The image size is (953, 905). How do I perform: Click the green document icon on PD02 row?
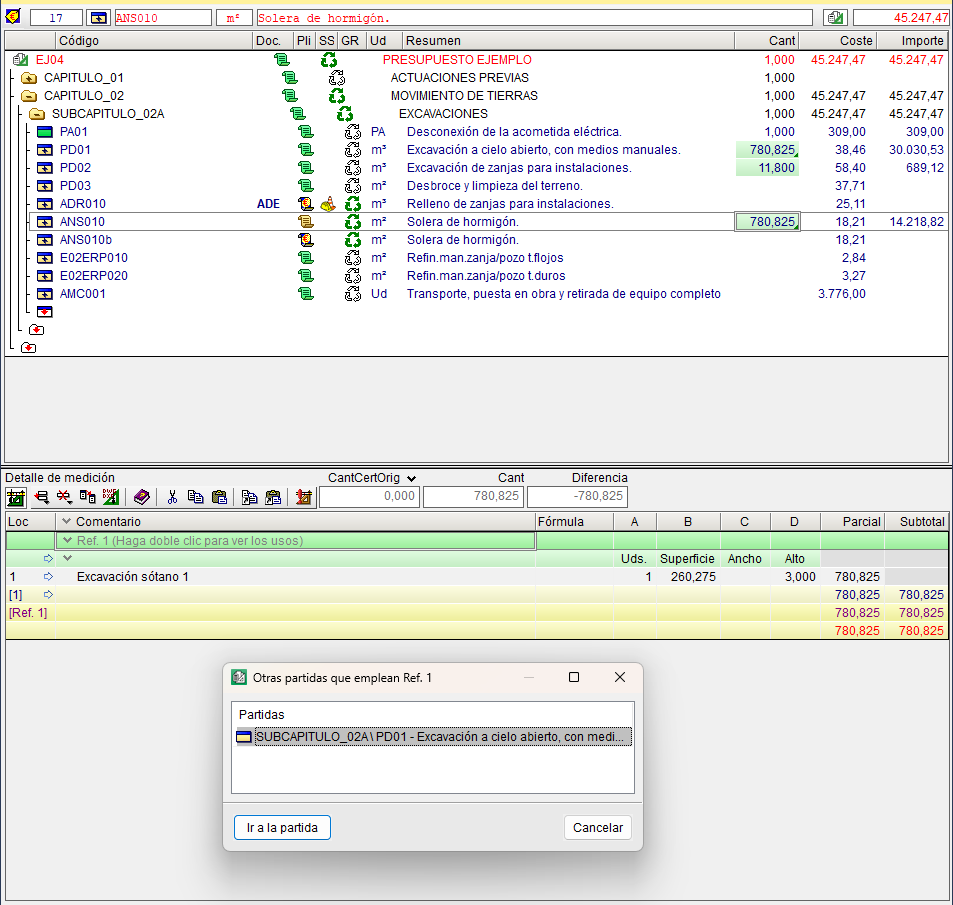click(x=306, y=168)
